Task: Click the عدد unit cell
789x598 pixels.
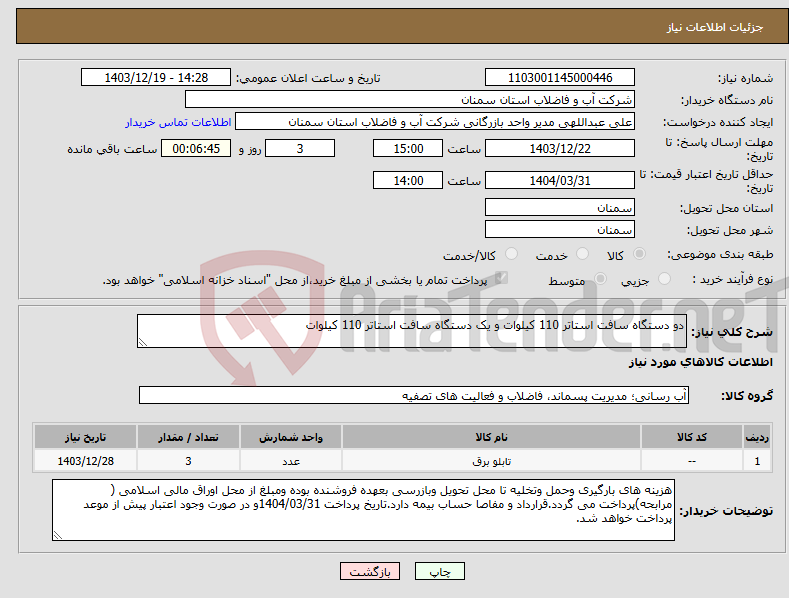Action: 291,461
